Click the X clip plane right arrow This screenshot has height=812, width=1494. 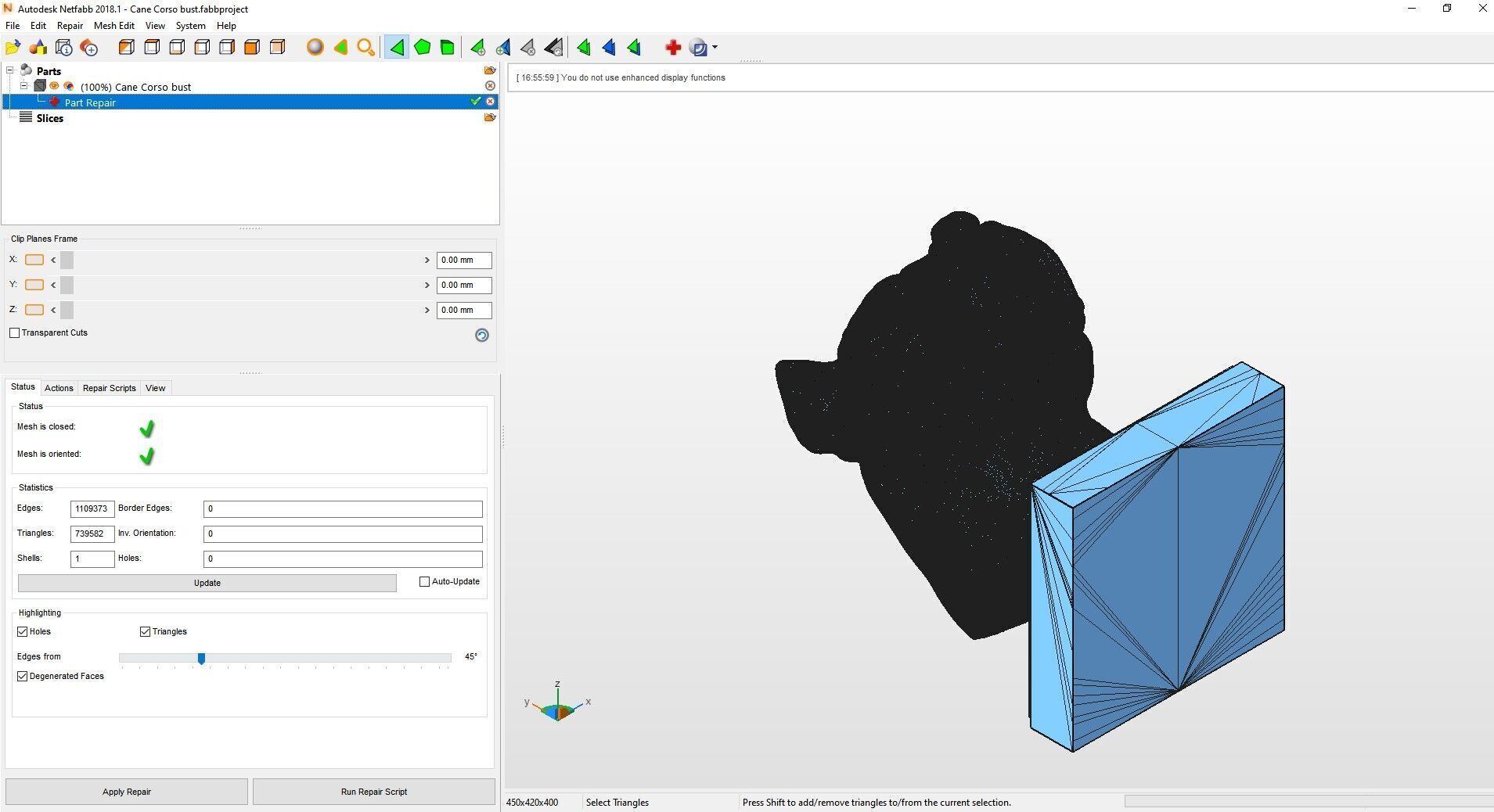[427, 260]
